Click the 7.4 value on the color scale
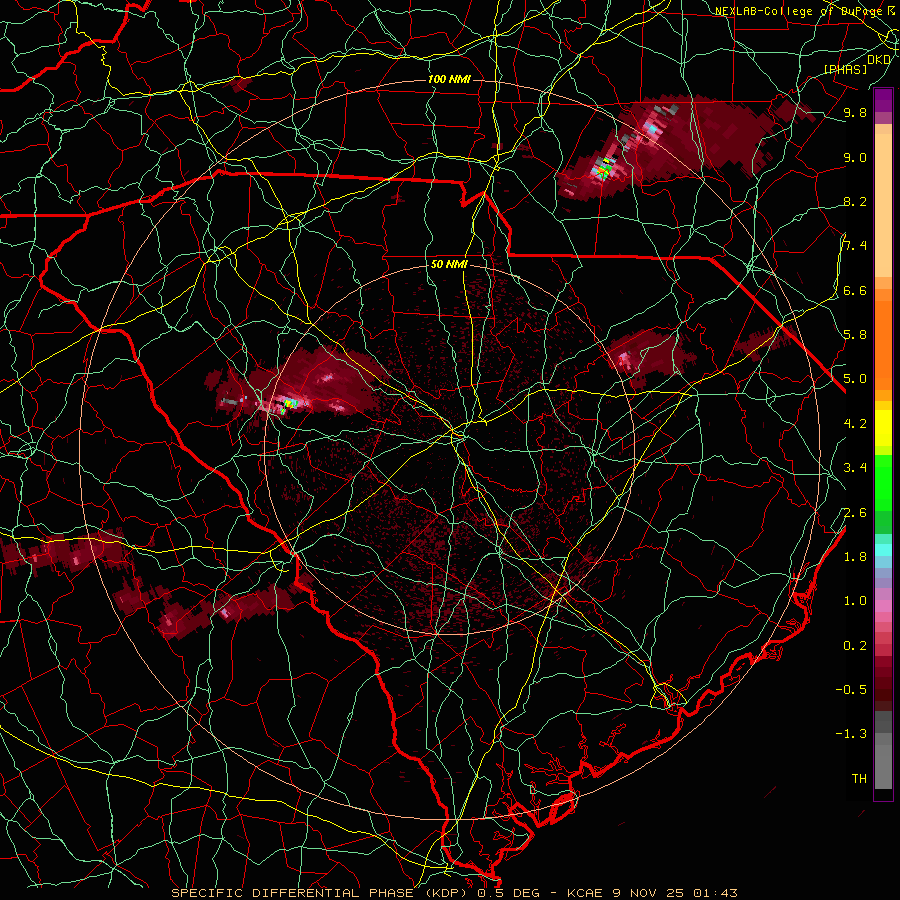This screenshot has height=900, width=900. tap(855, 246)
